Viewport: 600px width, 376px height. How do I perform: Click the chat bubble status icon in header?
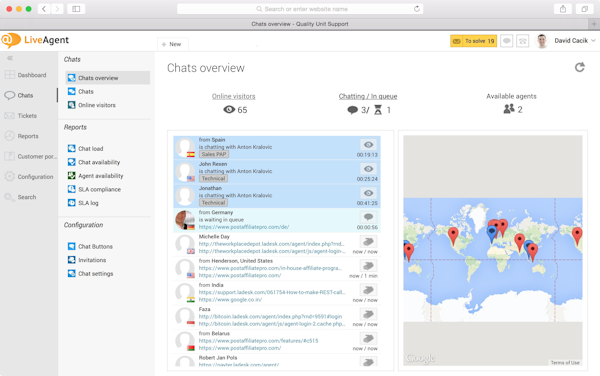(x=507, y=41)
